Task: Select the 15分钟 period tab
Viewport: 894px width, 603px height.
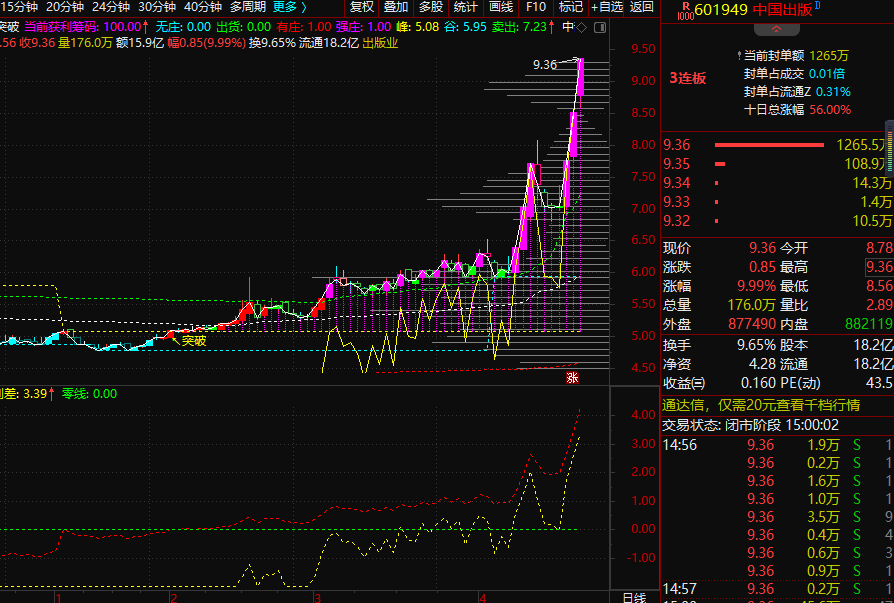Action: pyautogui.click(x=20, y=7)
